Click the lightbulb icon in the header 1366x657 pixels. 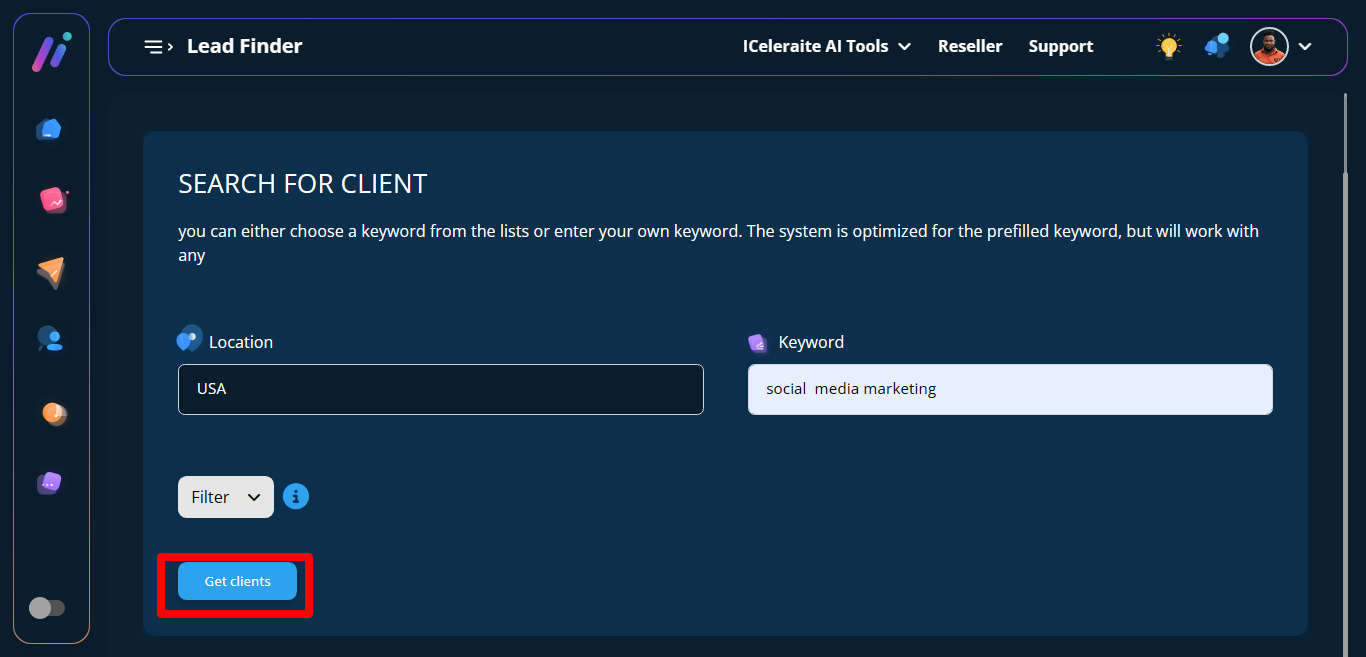tap(1168, 46)
